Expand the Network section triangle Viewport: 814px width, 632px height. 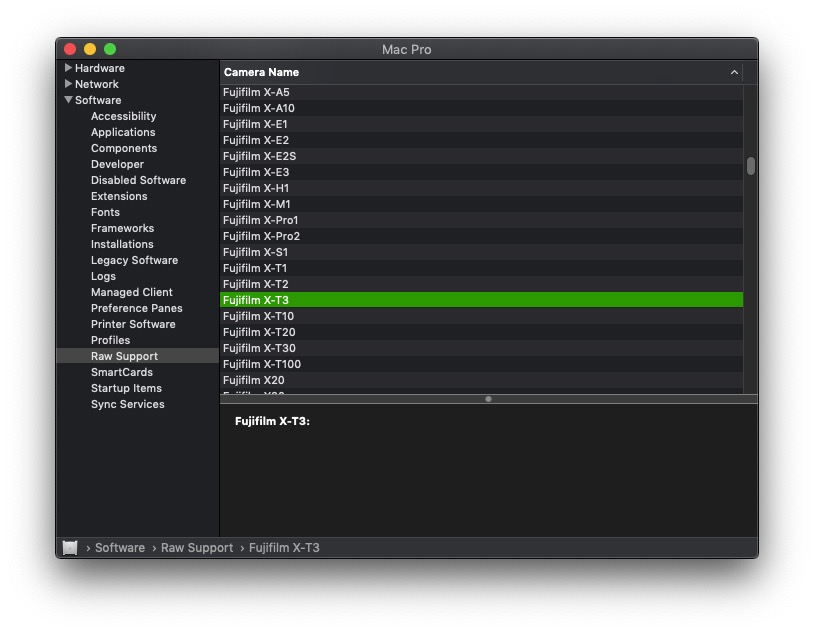[x=68, y=84]
